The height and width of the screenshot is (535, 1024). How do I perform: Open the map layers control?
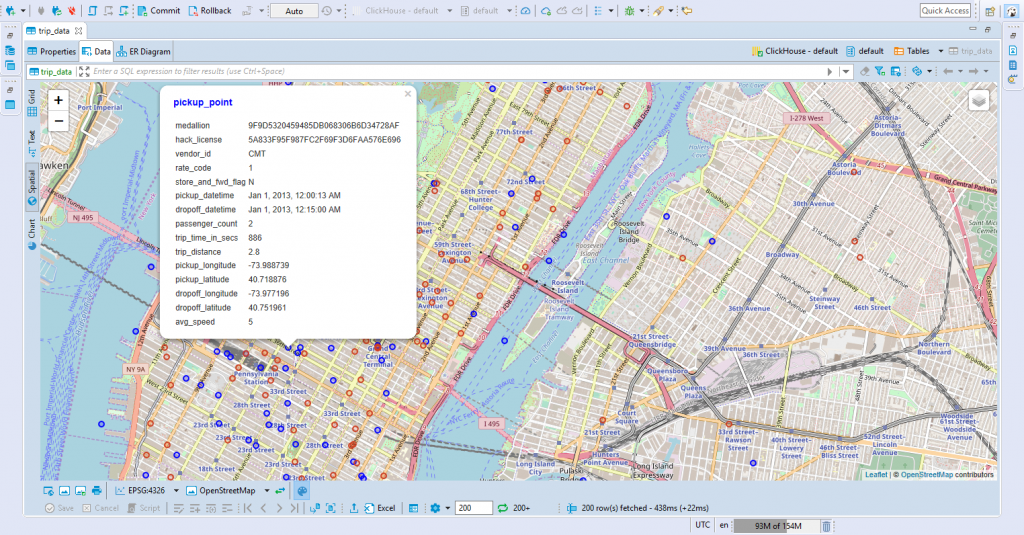pyautogui.click(x=978, y=101)
